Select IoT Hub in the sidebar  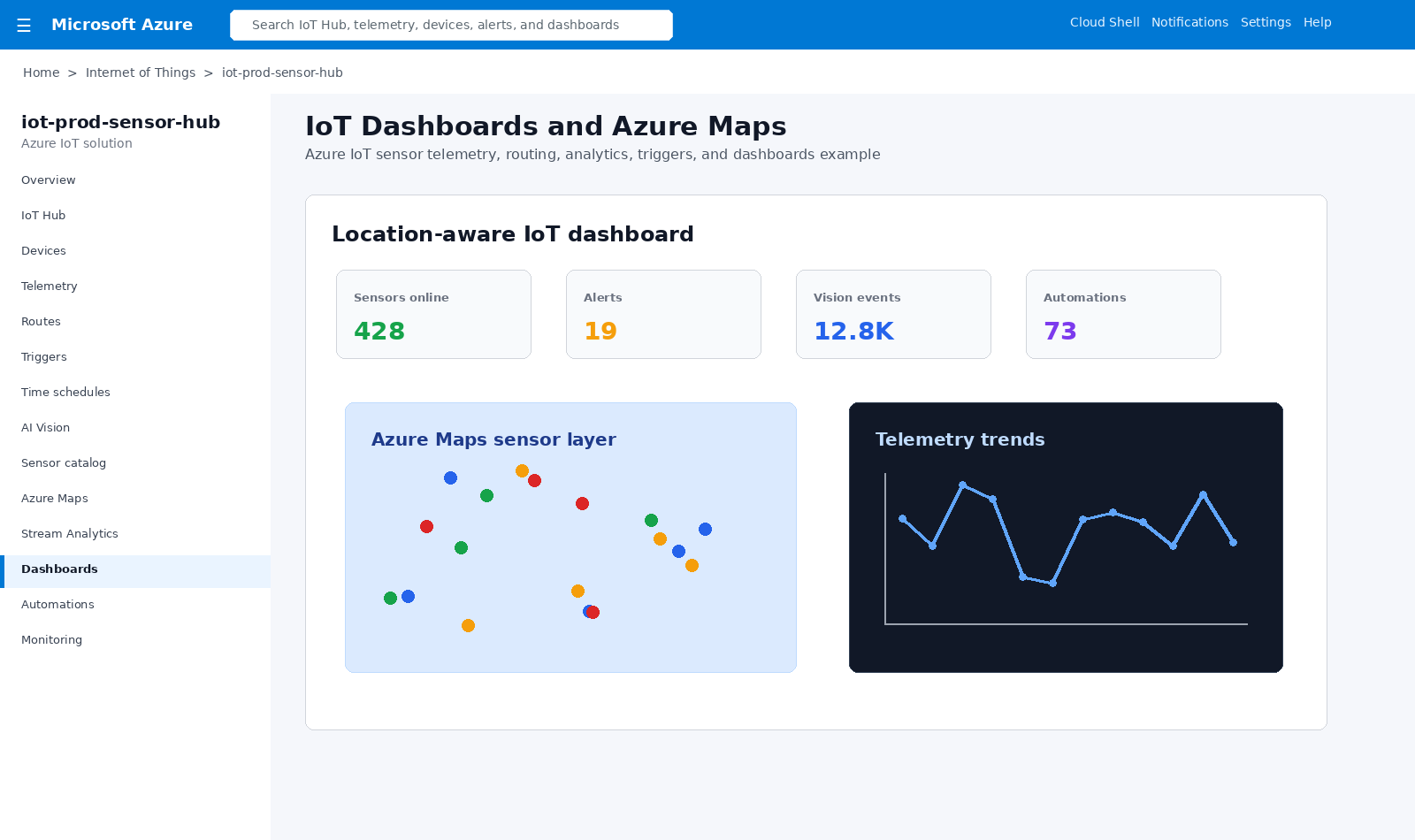[135, 216]
